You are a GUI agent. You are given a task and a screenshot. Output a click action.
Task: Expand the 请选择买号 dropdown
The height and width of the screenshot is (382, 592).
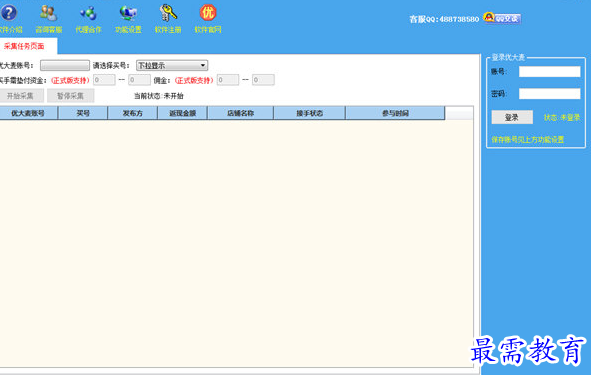point(172,65)
